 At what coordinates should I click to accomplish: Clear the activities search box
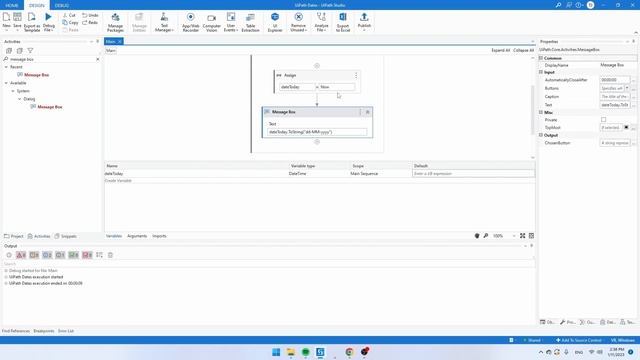point(98,59)
